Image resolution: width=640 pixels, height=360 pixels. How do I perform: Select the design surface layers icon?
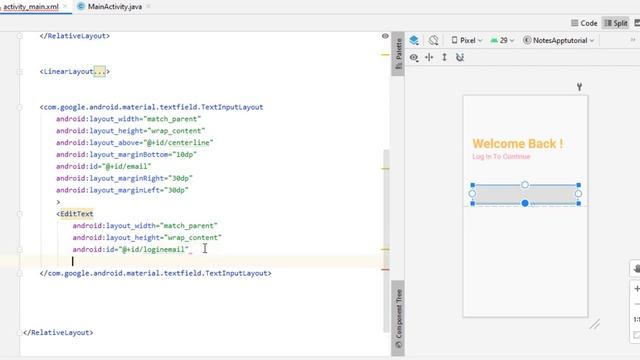(414, 40)
